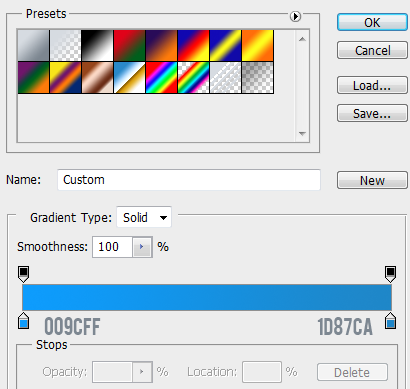Select the Chrome gradient preset
This screenshot has height=389, width=410.
pos(129,77)
